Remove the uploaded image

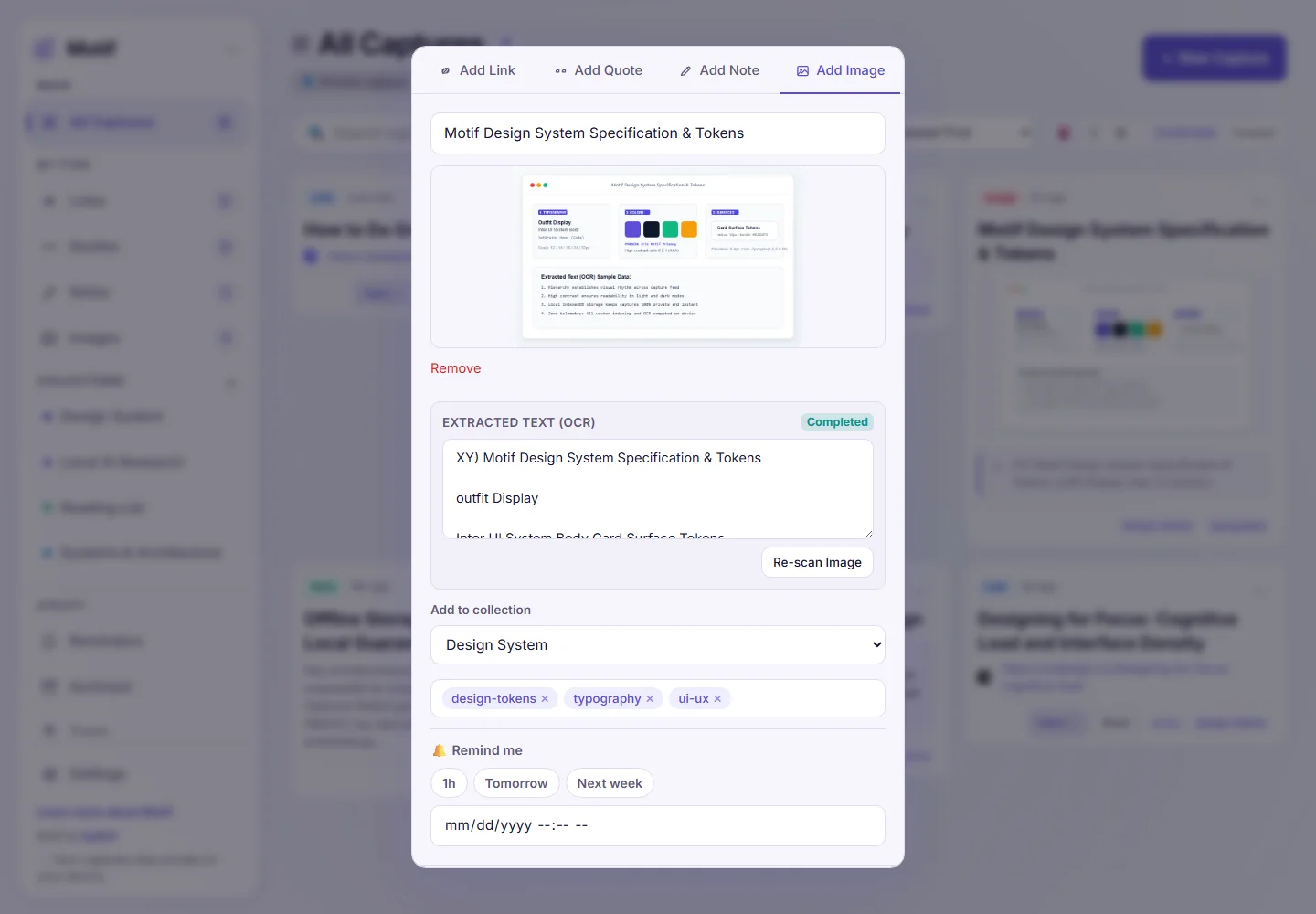pyautogui.click(x=455, y=368)
